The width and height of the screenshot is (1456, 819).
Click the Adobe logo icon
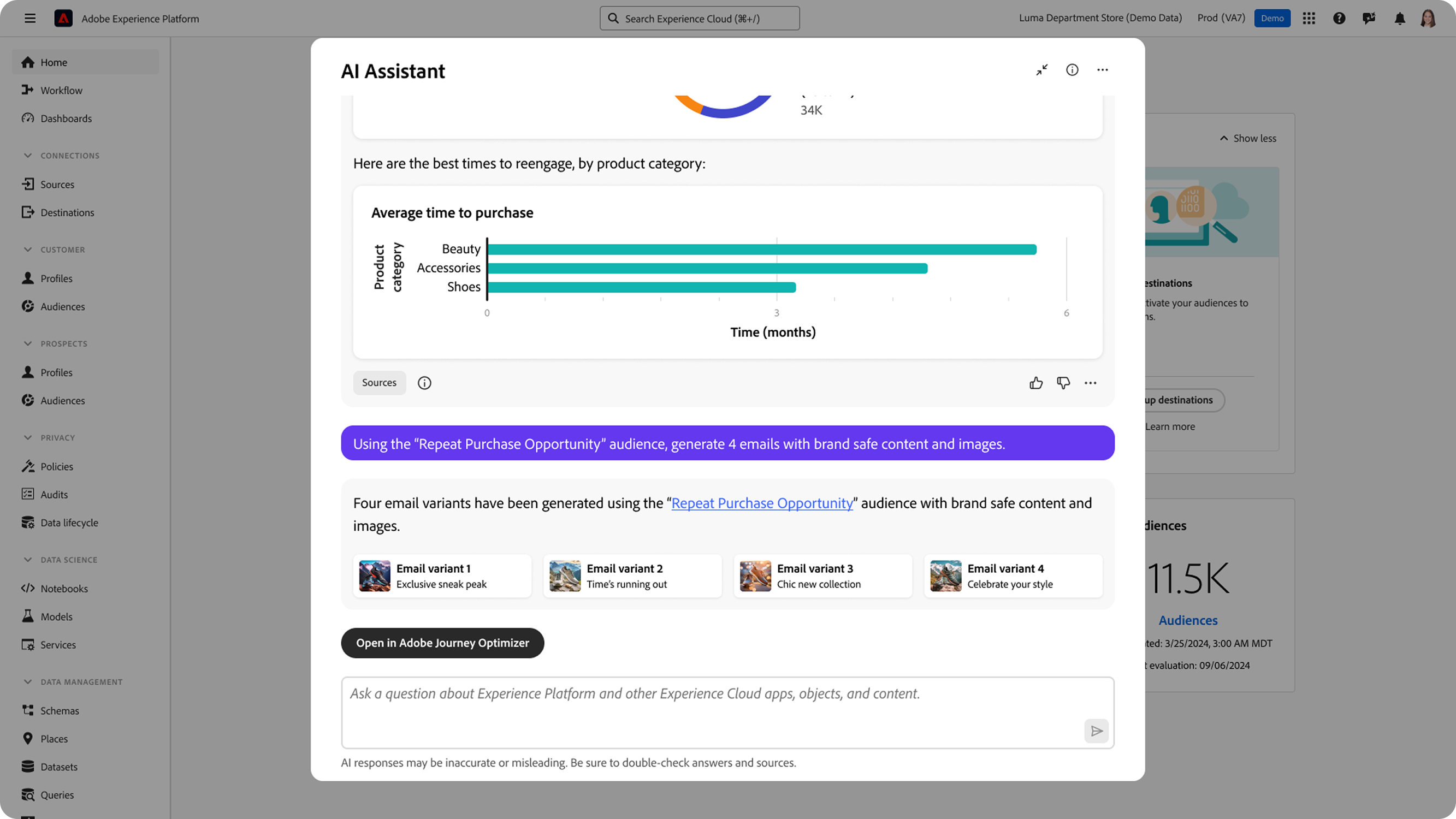[x=63, y=18]
